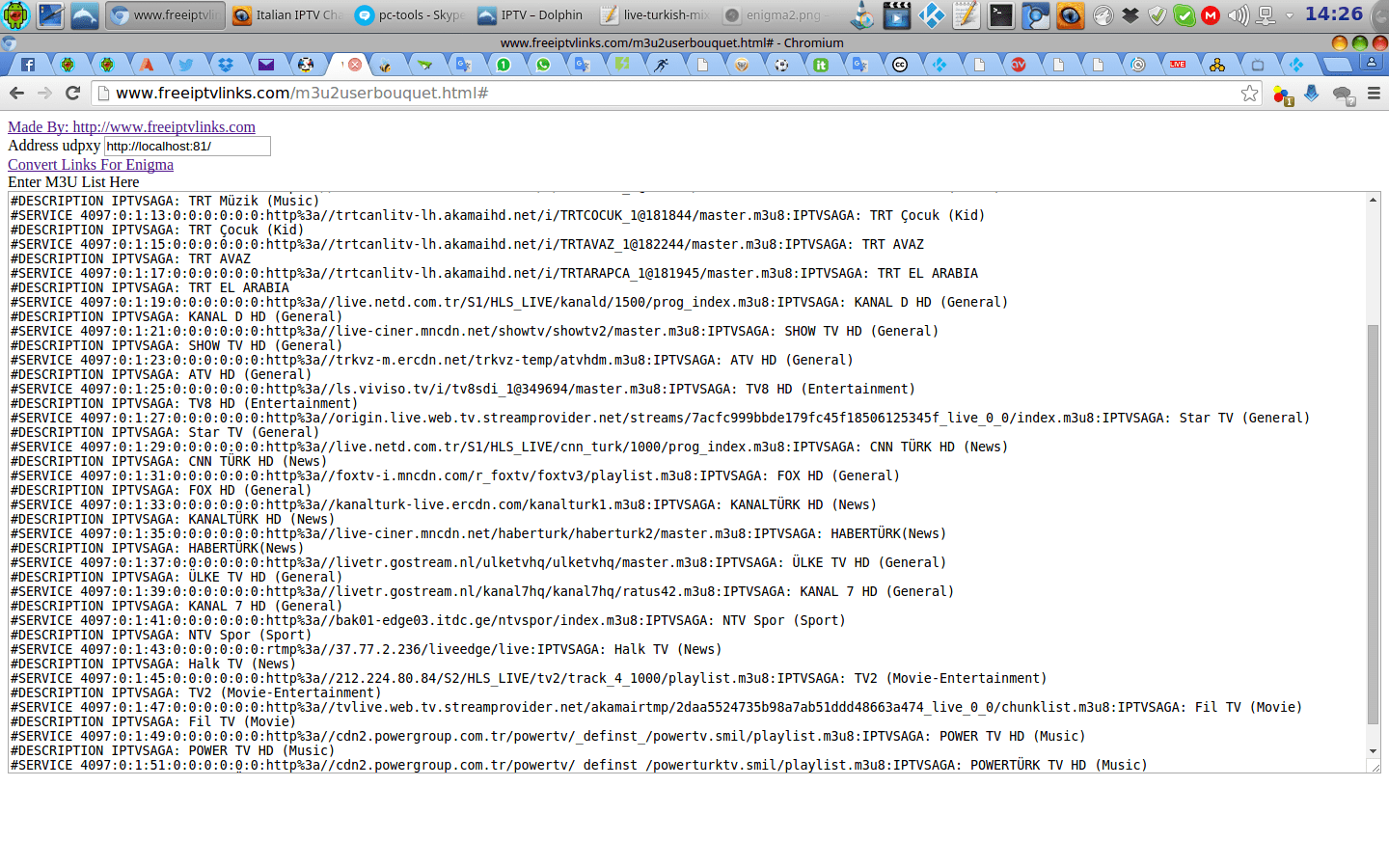The height and width of the screenshot is (868, 1389).
Task: Open the Chromium hamburger menu
Action: click(1375, 93)
